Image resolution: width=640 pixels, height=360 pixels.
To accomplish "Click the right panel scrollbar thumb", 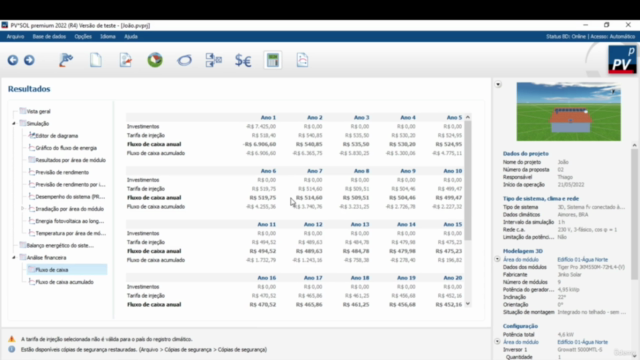I will point(634,214).
